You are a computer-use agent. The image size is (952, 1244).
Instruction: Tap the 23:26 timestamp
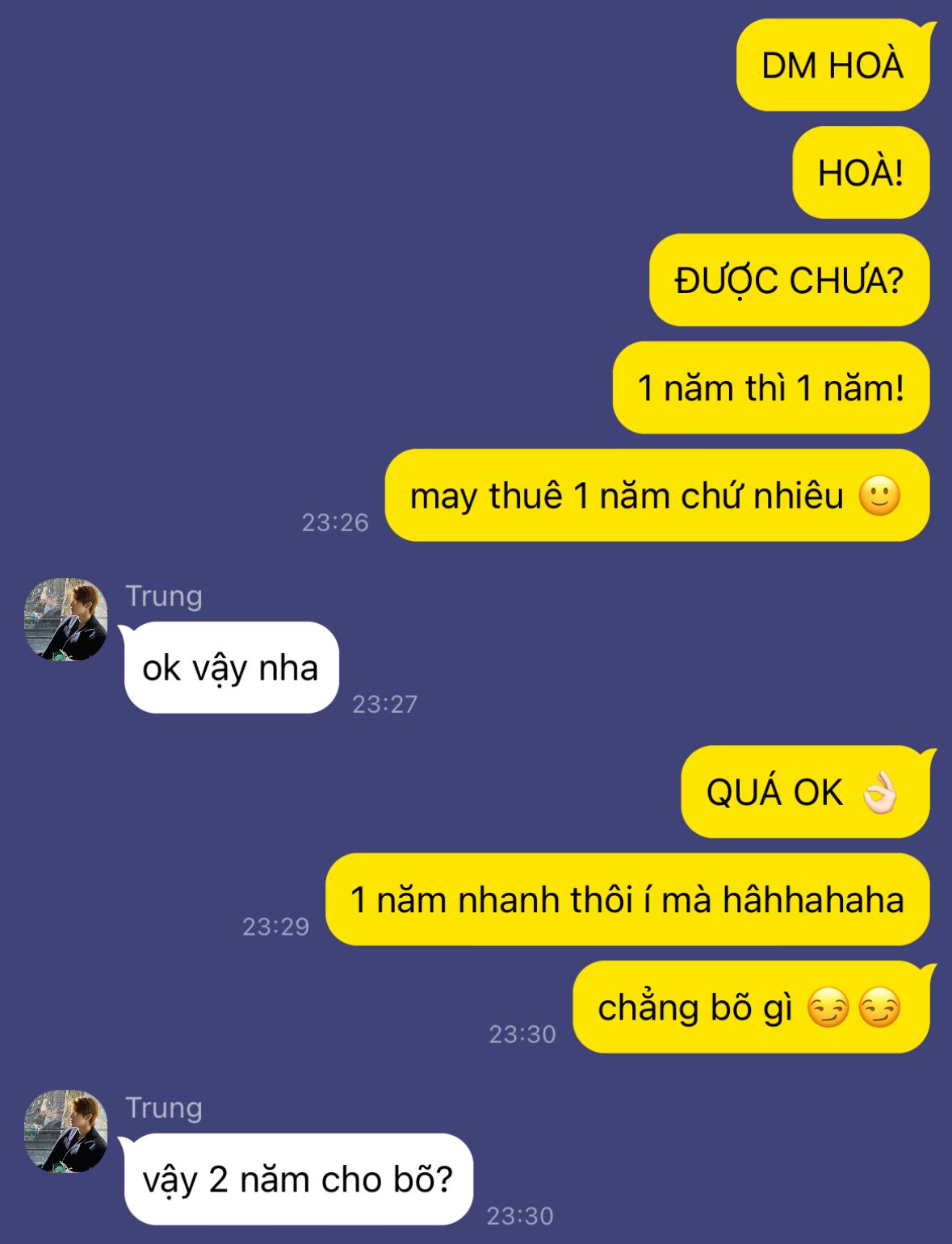335,522
